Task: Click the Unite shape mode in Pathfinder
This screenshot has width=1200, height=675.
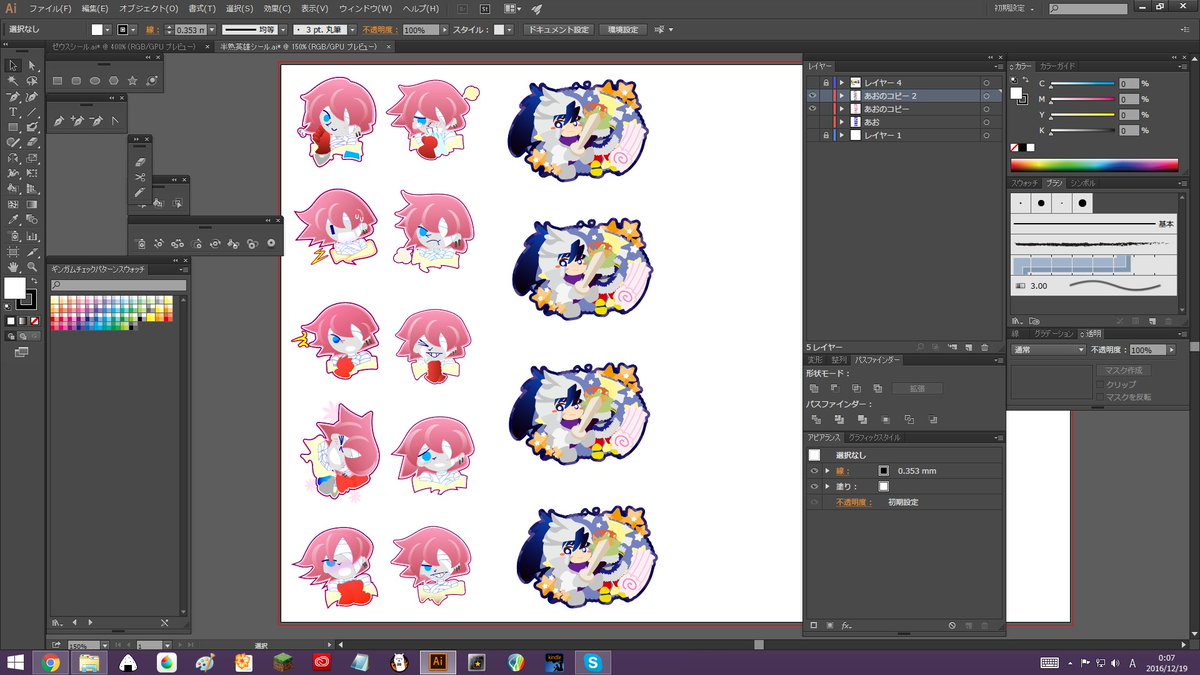Action: pyautogui.click(x=814, y=388)
